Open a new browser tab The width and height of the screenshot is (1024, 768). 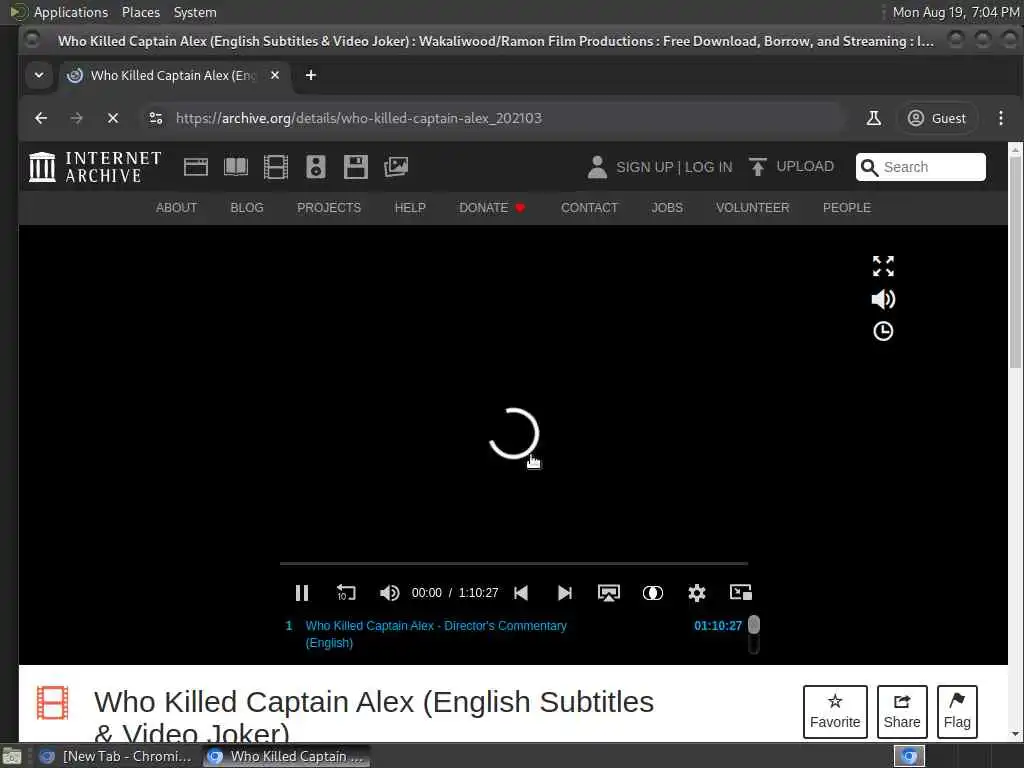311,75
